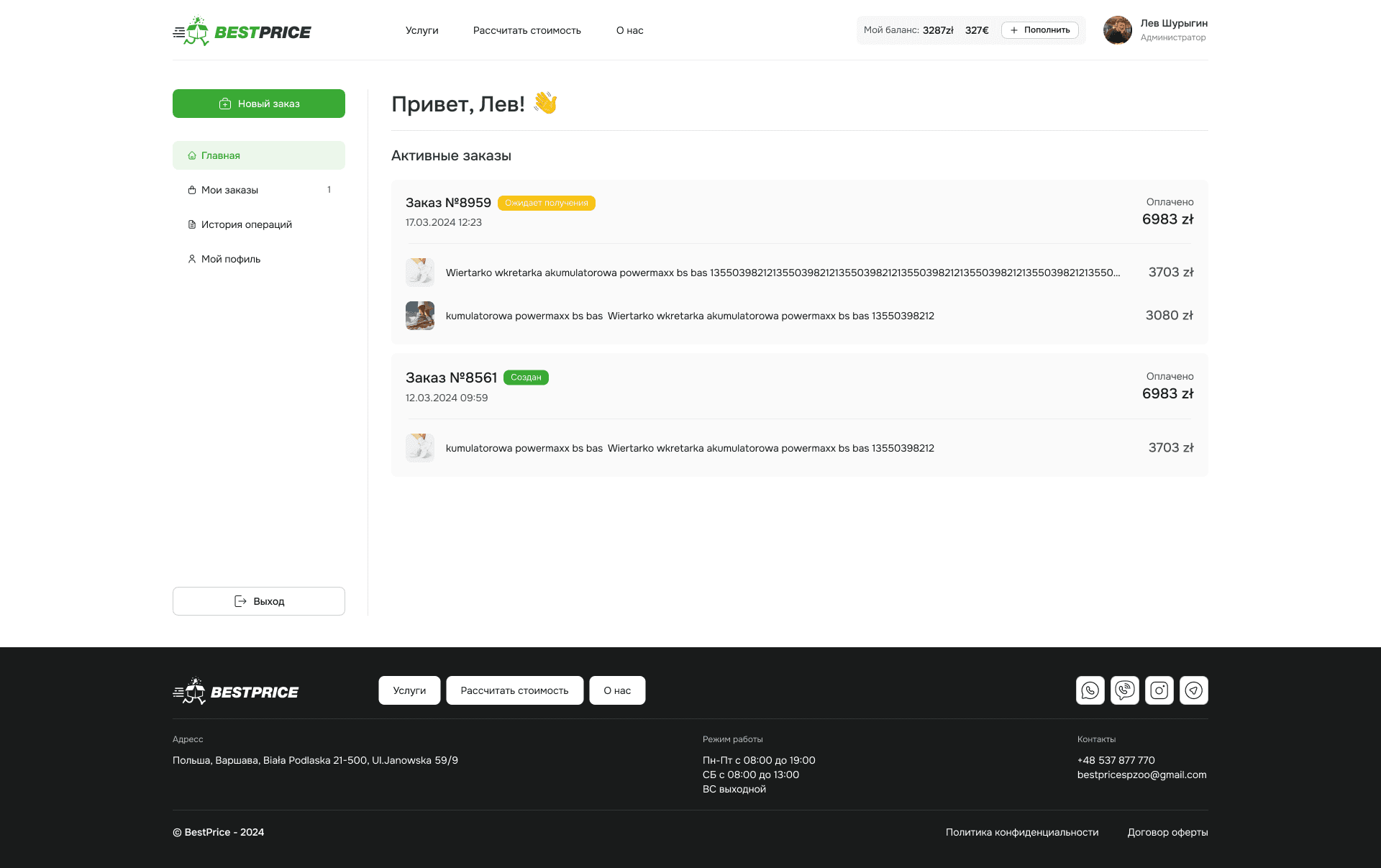Click the white BestPrice footer logo
Screen dimensions: 1381x868
236,692
